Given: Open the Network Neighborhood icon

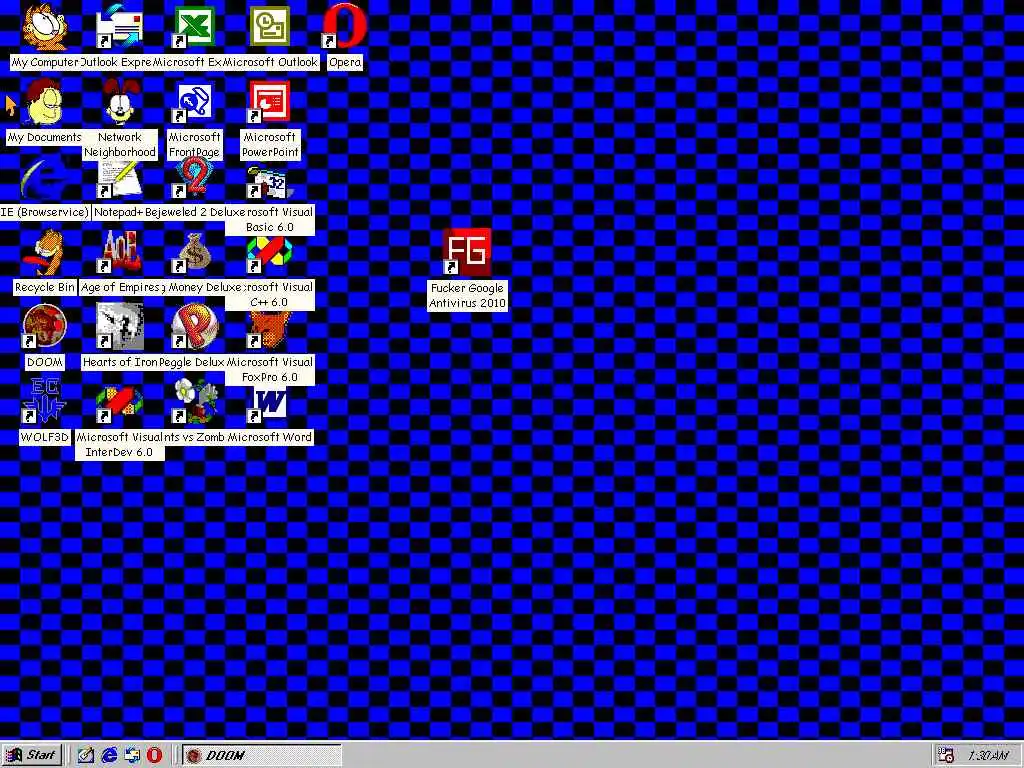Looking at the screenshot, I should 120,102.
